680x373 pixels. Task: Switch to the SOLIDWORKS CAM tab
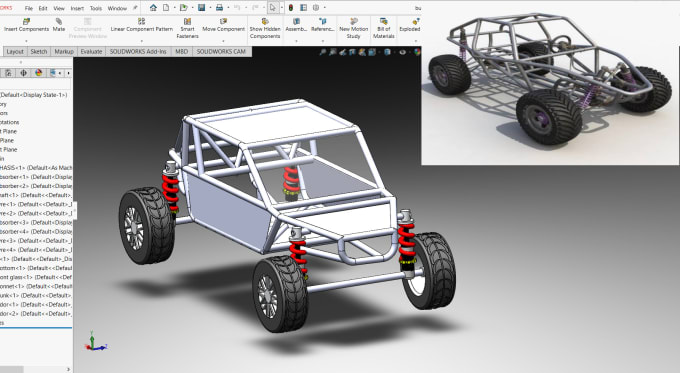(x=221, y=51)
